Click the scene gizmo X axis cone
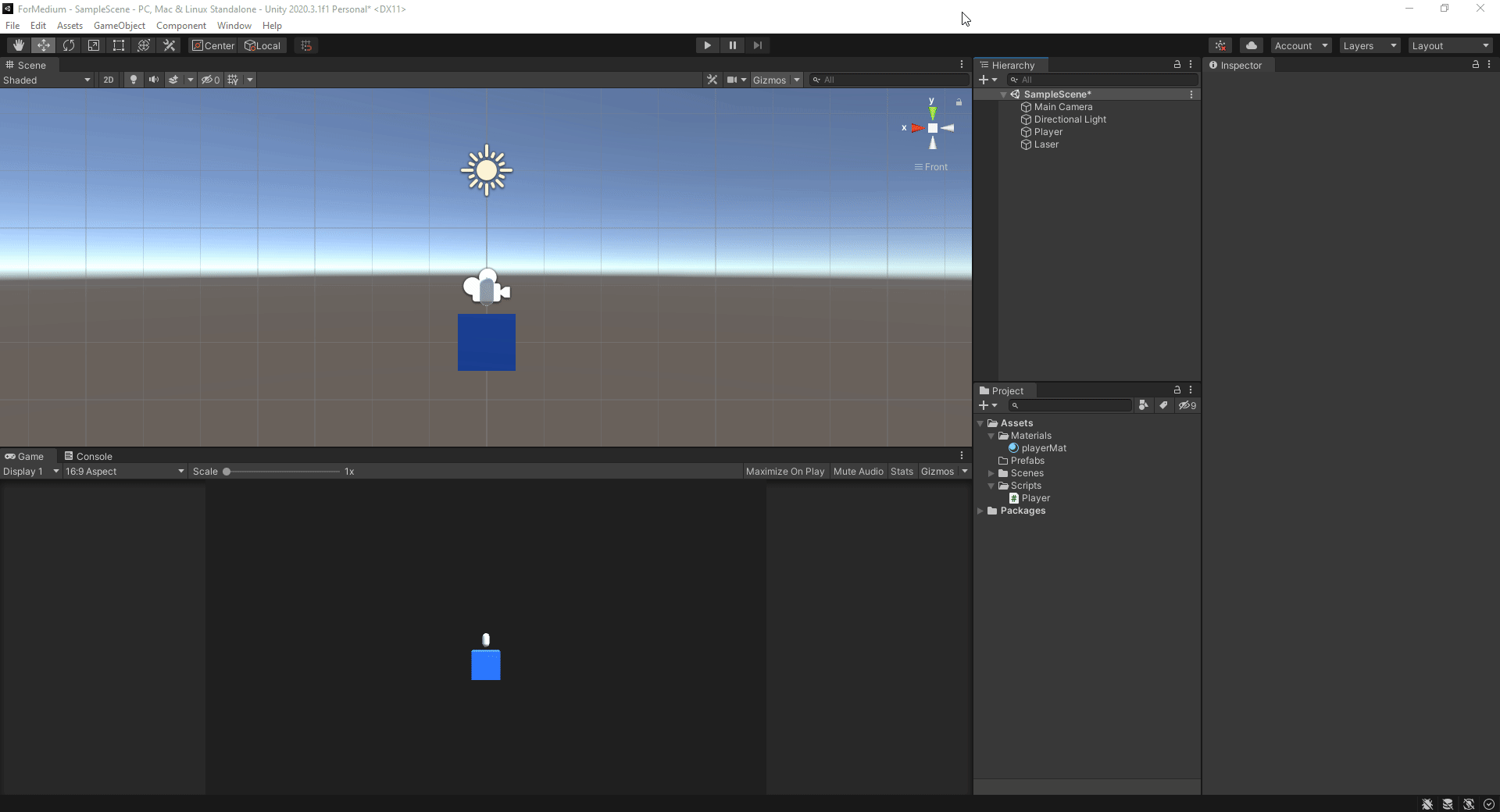The image size is (1500, 812). click(917, 128)
